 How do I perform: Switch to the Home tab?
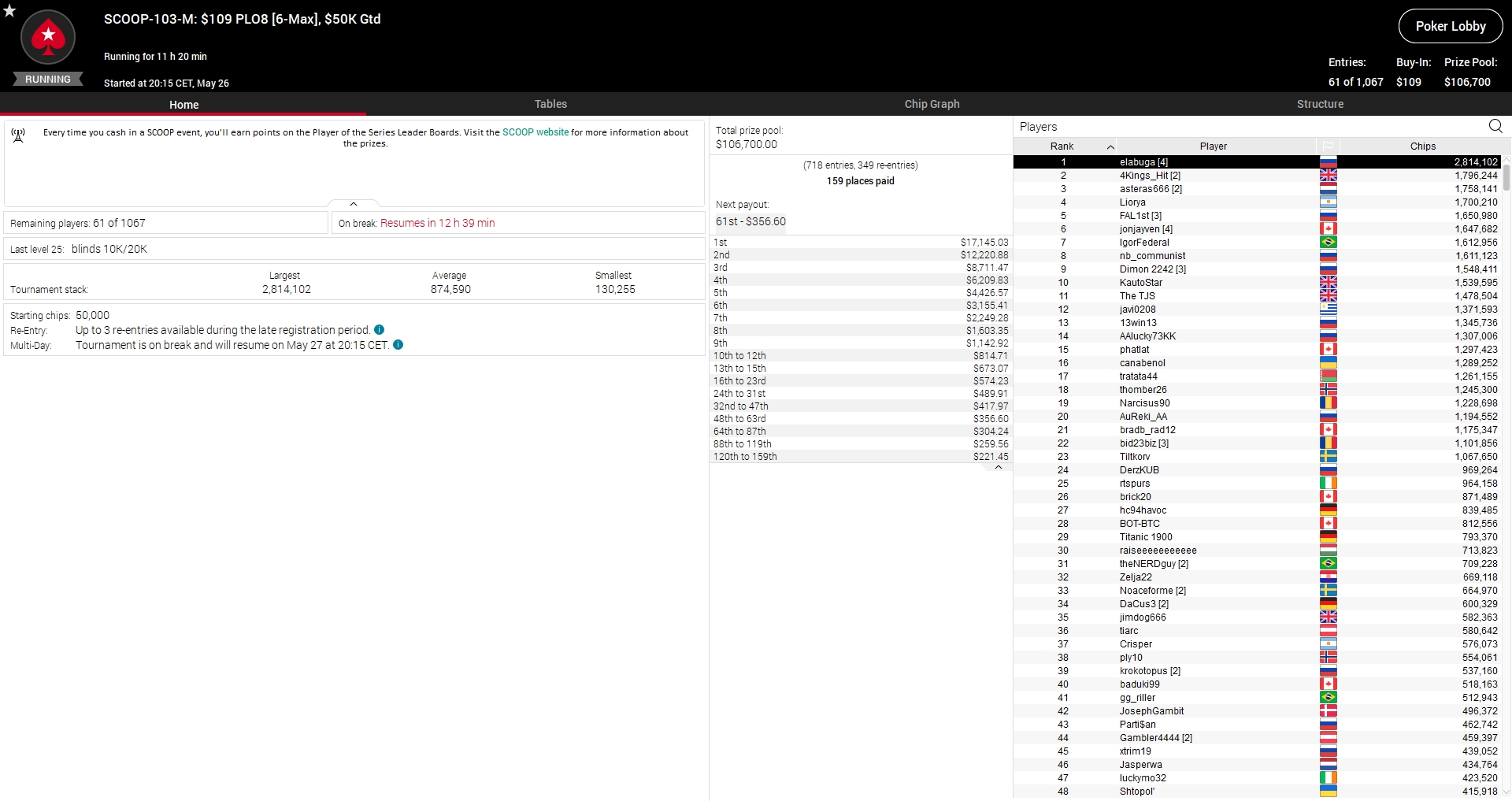tap(183, 105)
